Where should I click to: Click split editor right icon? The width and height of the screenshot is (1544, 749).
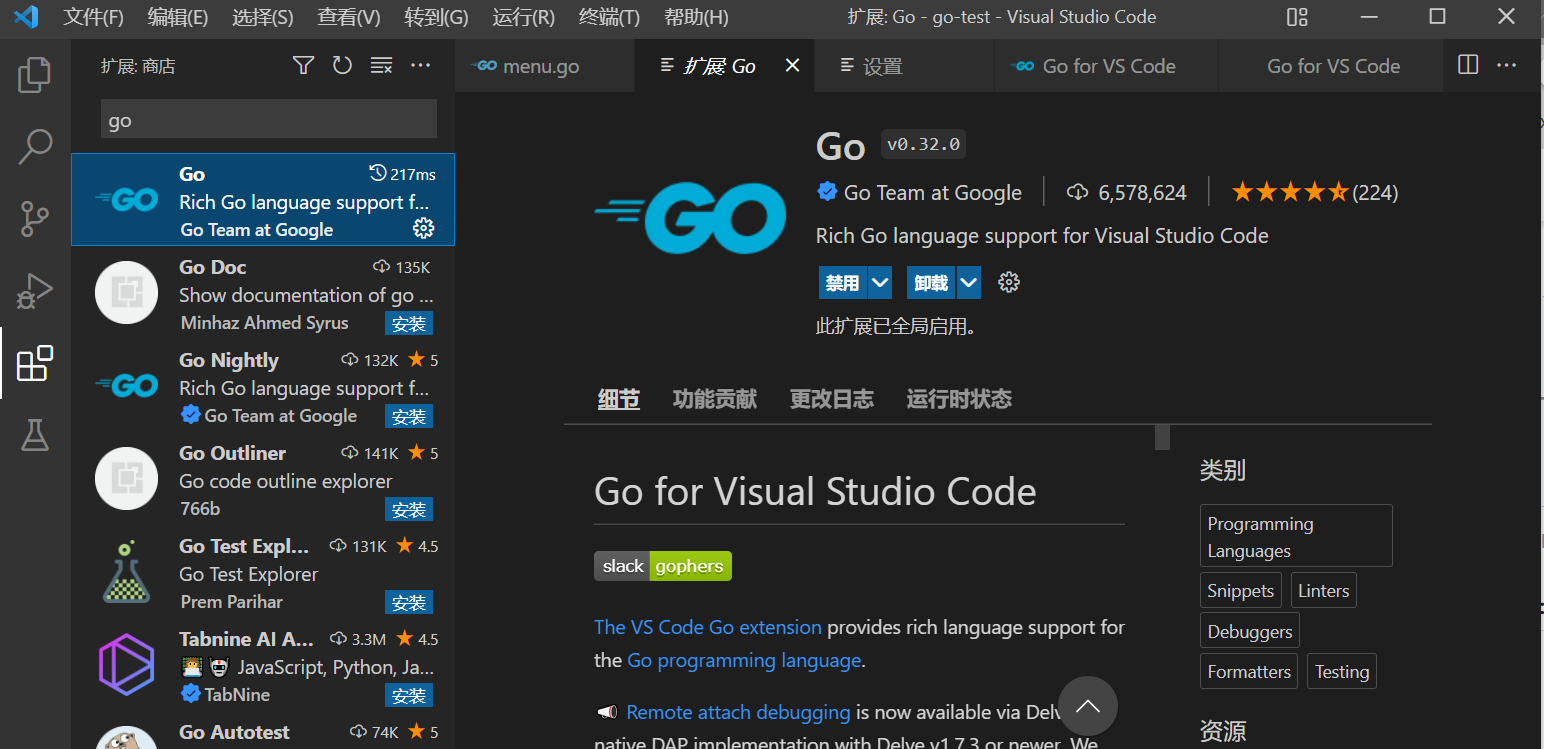[1468, 66]
